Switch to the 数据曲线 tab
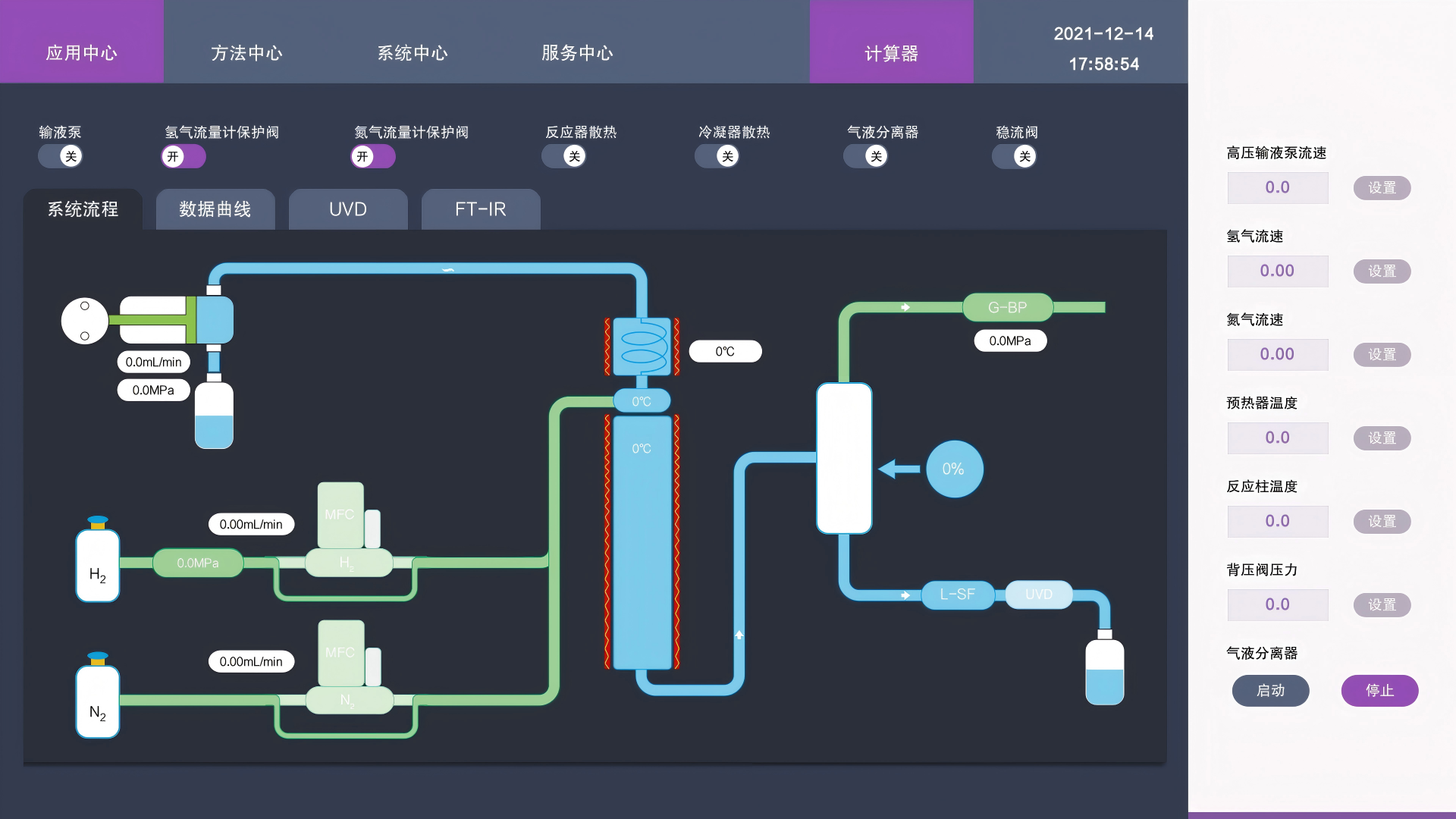Viewport: 1456px width, 819px height. pos(215,209)
